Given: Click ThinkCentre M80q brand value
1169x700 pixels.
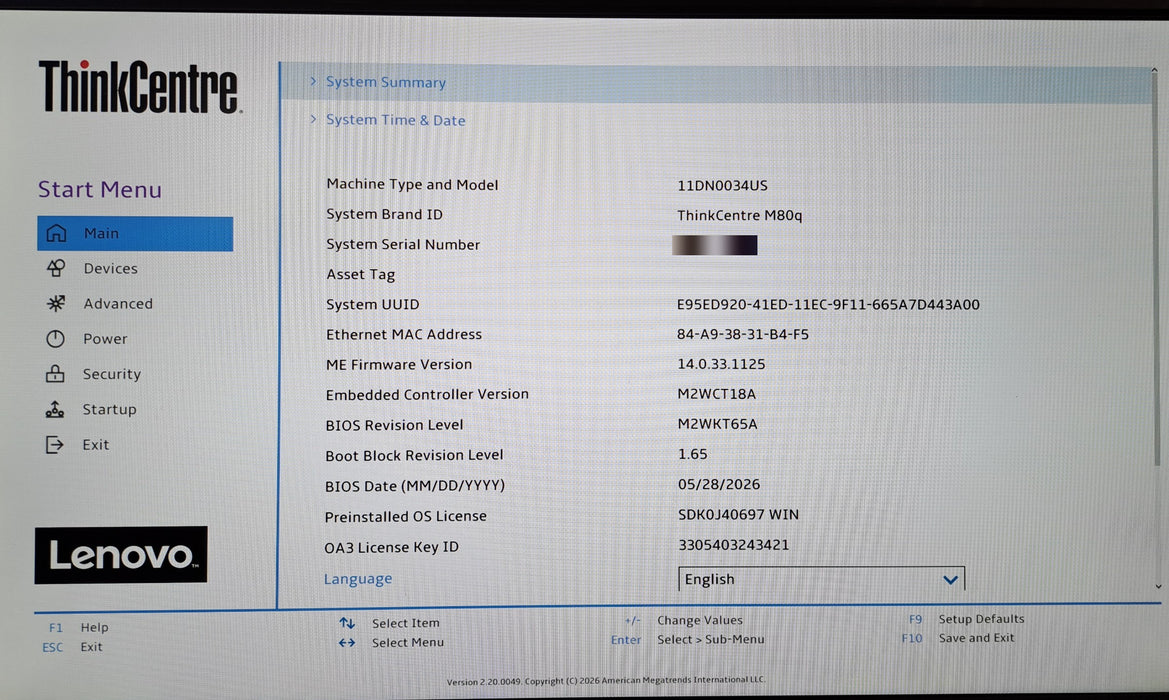Looking at the screenshot, I should (x=740, y=215).
